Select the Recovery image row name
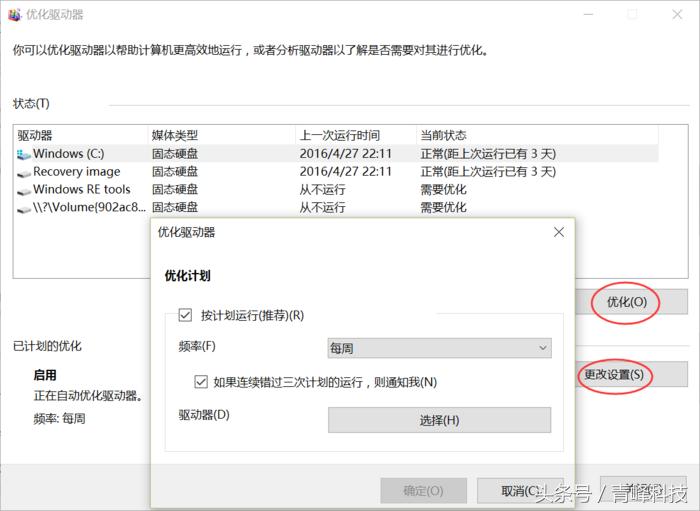Viewport: 700px width, 511px height. coord(77,172)
